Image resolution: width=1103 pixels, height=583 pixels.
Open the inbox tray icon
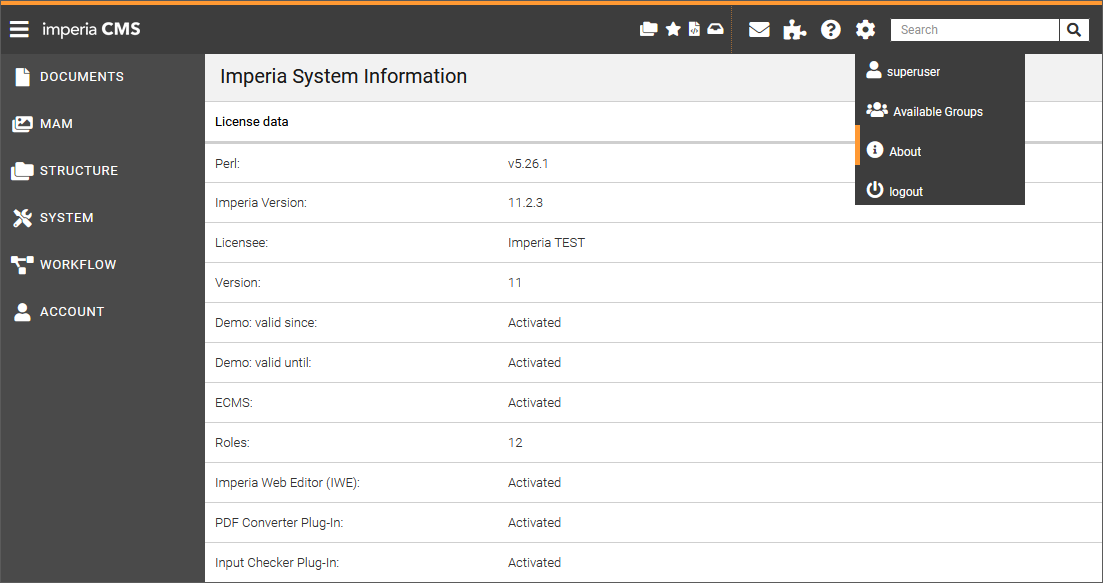pyautogui.click(x=715, y=29)
